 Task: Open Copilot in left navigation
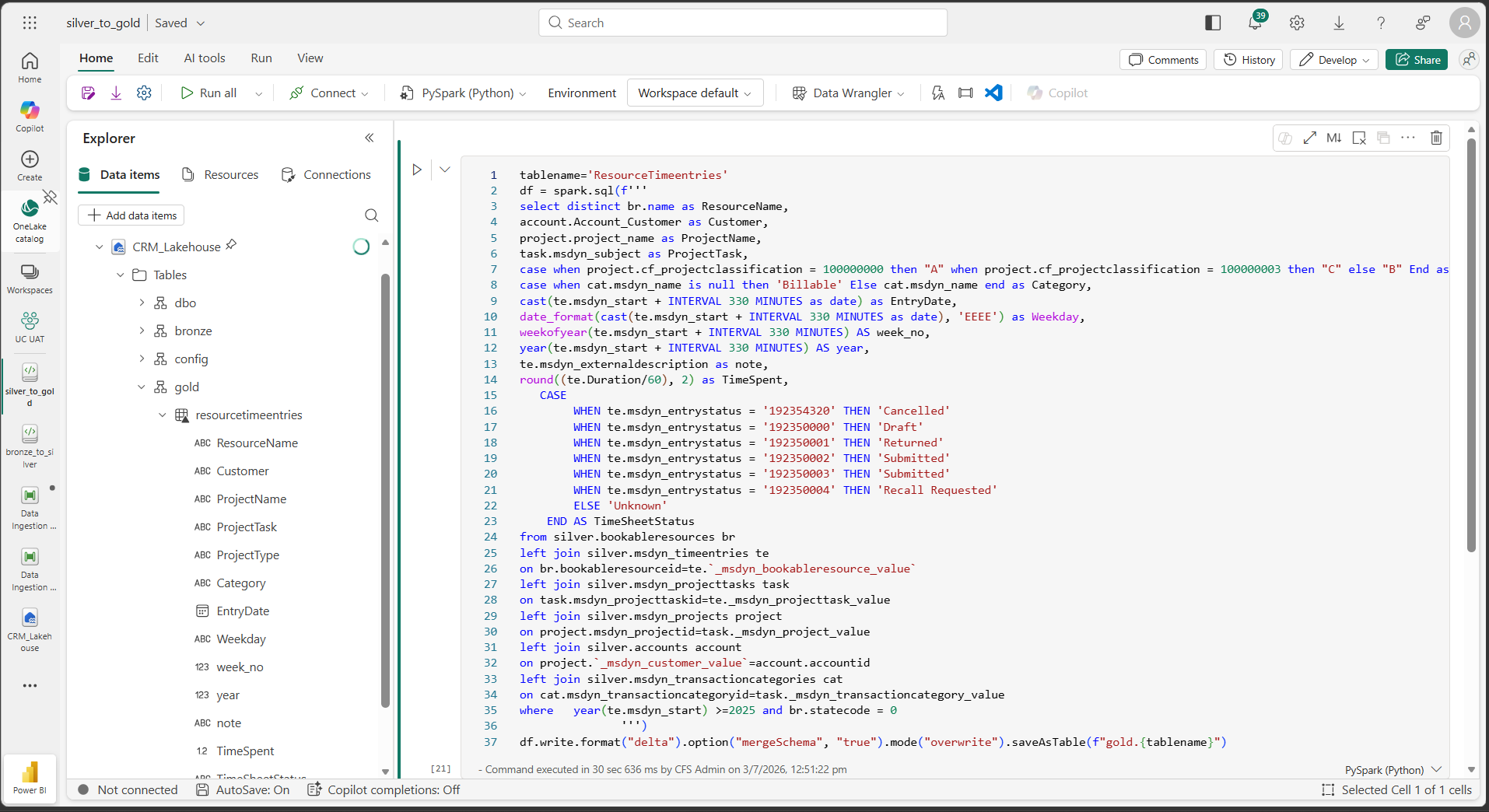click(30, 117)
